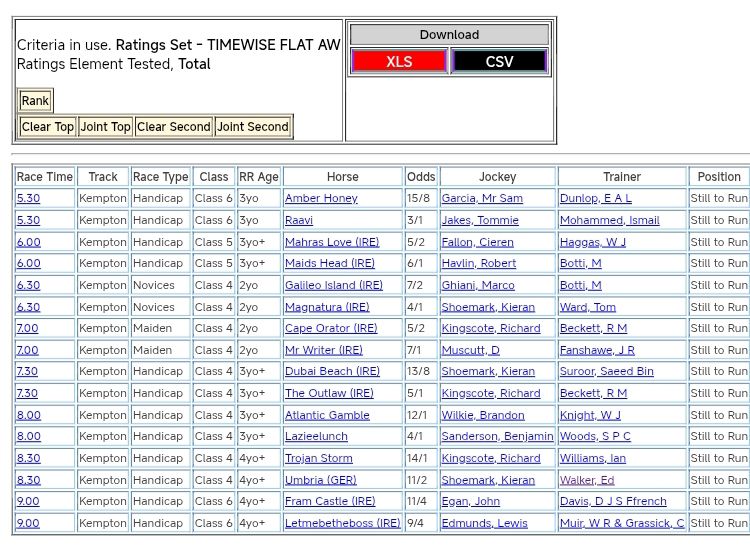The image size is (750, 547).
Task: Download ratings as CSV file
Action: pos(499,61)
